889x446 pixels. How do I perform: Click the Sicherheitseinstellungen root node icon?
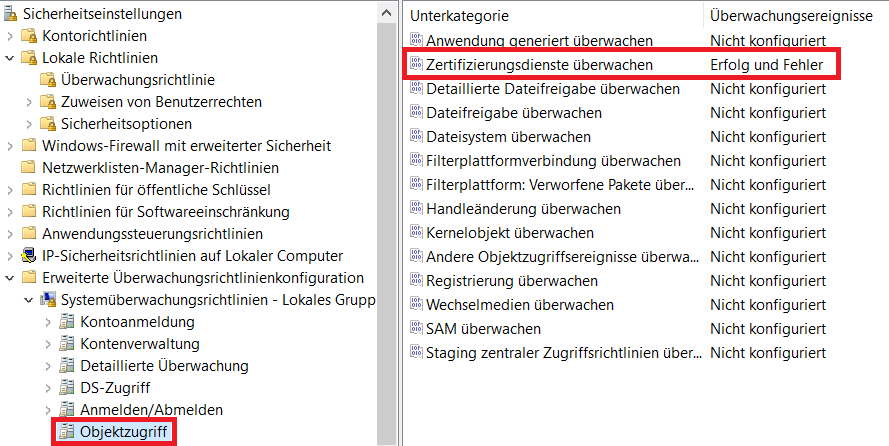point(10,14)
